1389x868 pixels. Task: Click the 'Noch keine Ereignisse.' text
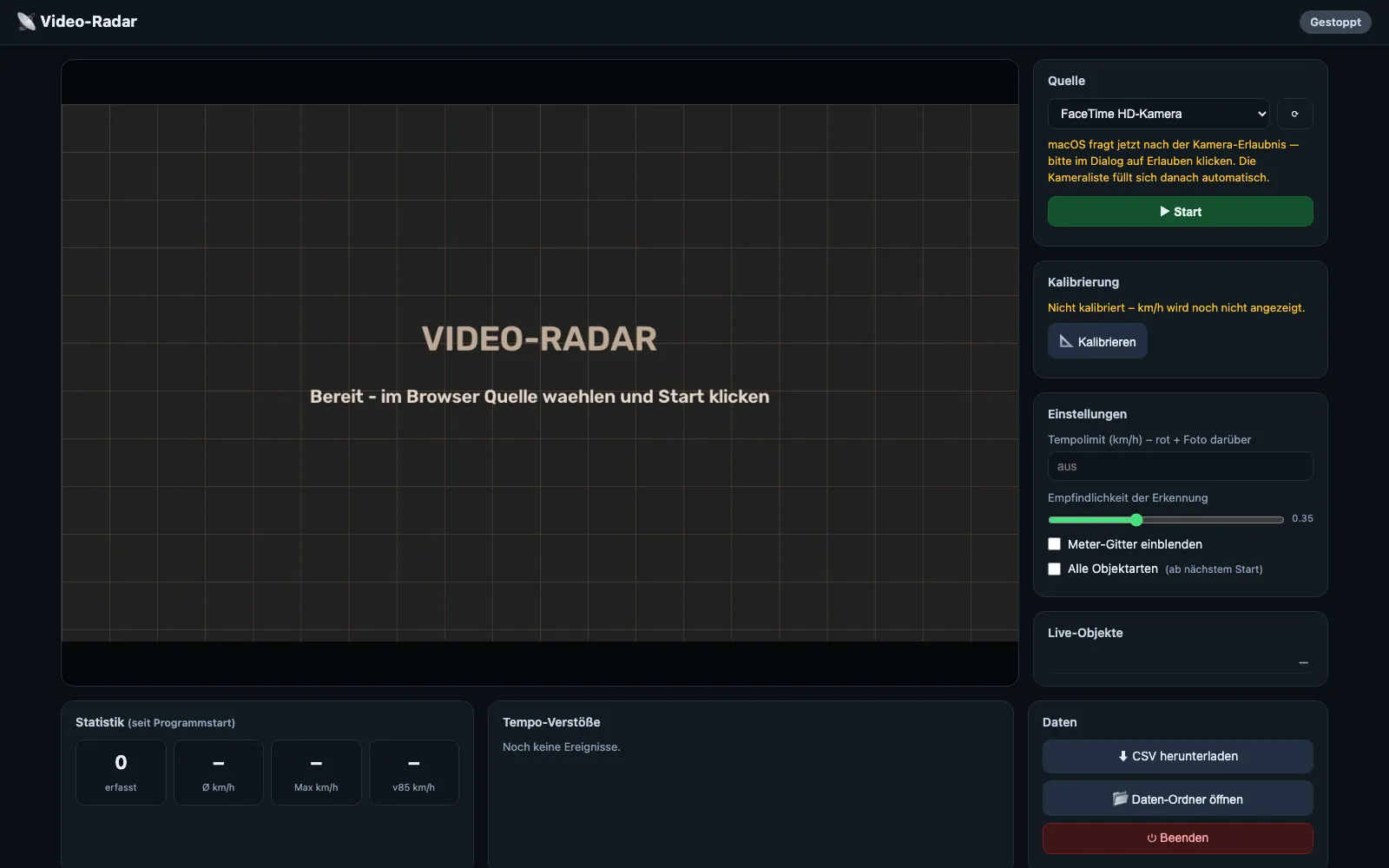[x=561, y=747]
